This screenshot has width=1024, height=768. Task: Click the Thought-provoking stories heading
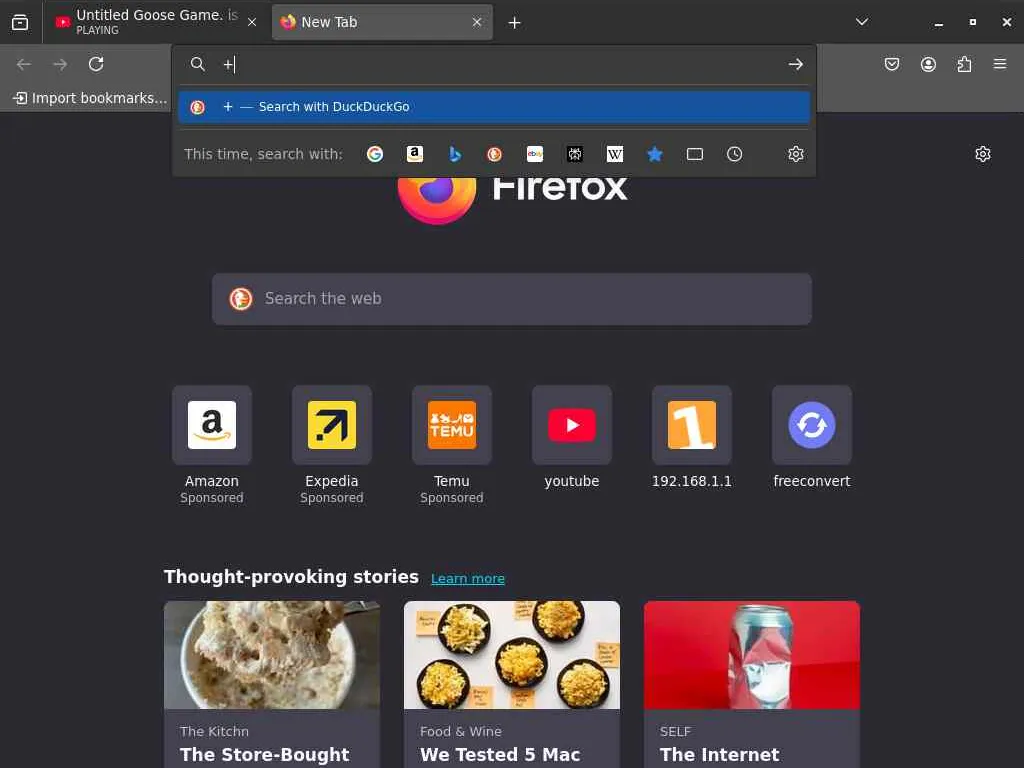click(x=291, y=577)
